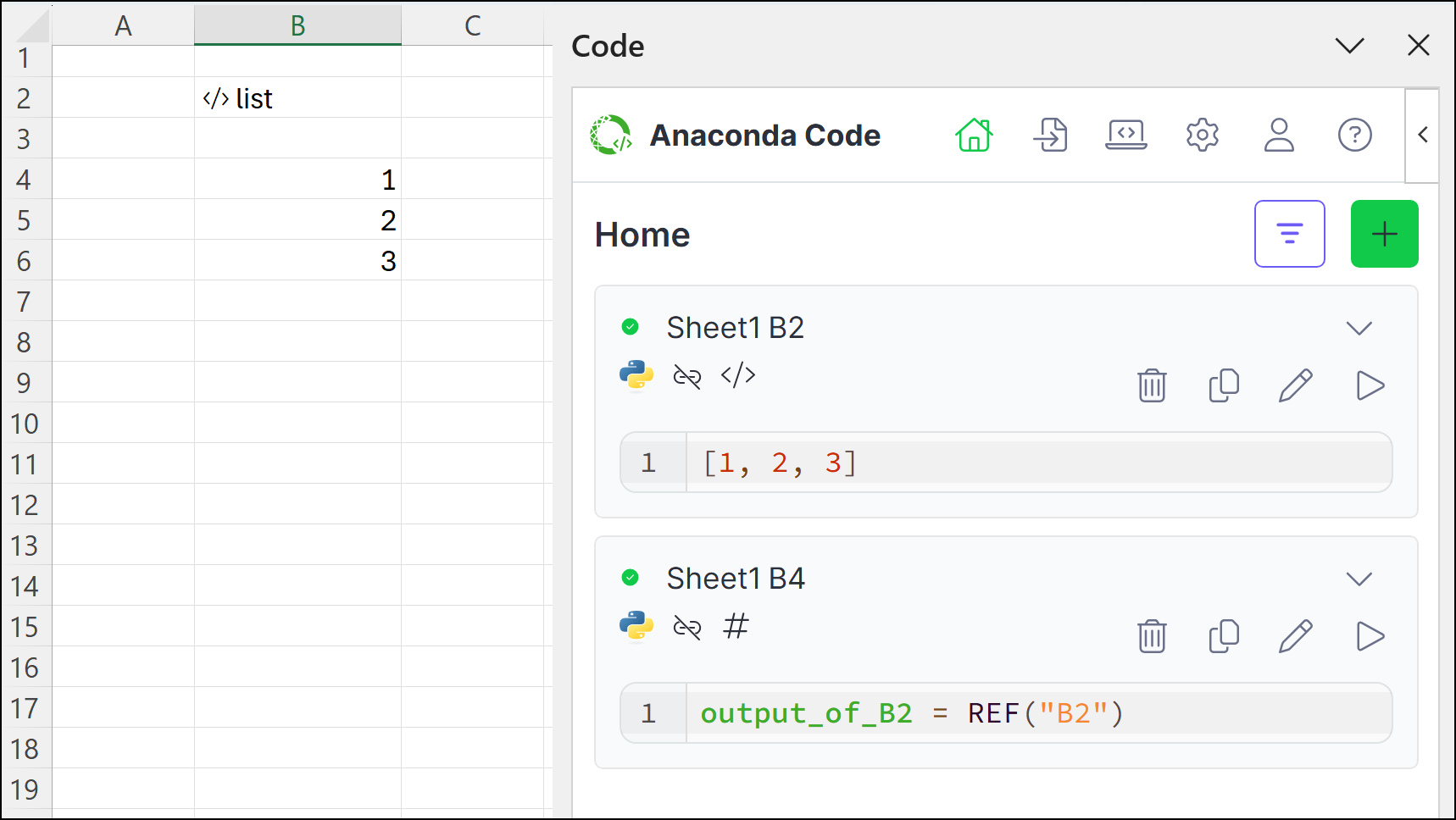Select cell B2 containing list
This screenshot has width=1456, height=820.
click(297, 97)
